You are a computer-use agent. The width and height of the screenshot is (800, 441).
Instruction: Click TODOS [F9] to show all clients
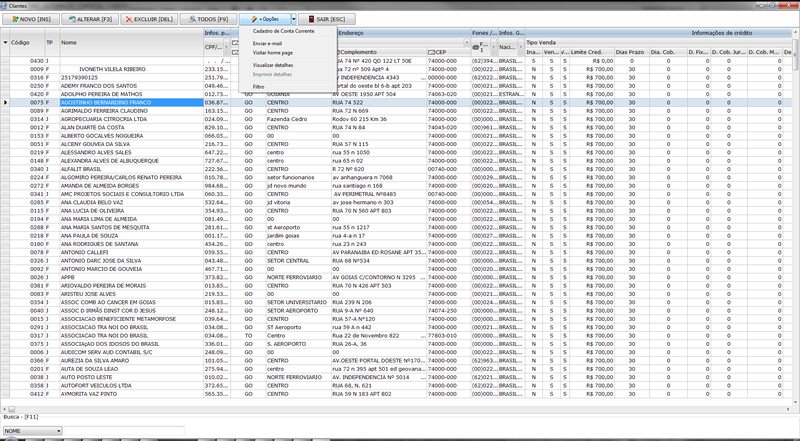pyautogui.click(x=208, y=19)
